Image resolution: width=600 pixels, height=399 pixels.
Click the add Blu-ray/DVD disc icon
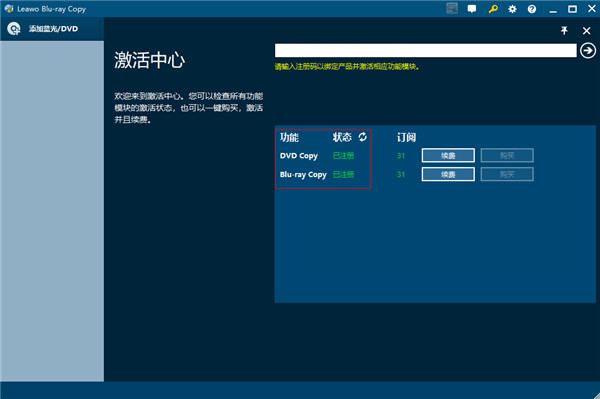coord(14,29)
